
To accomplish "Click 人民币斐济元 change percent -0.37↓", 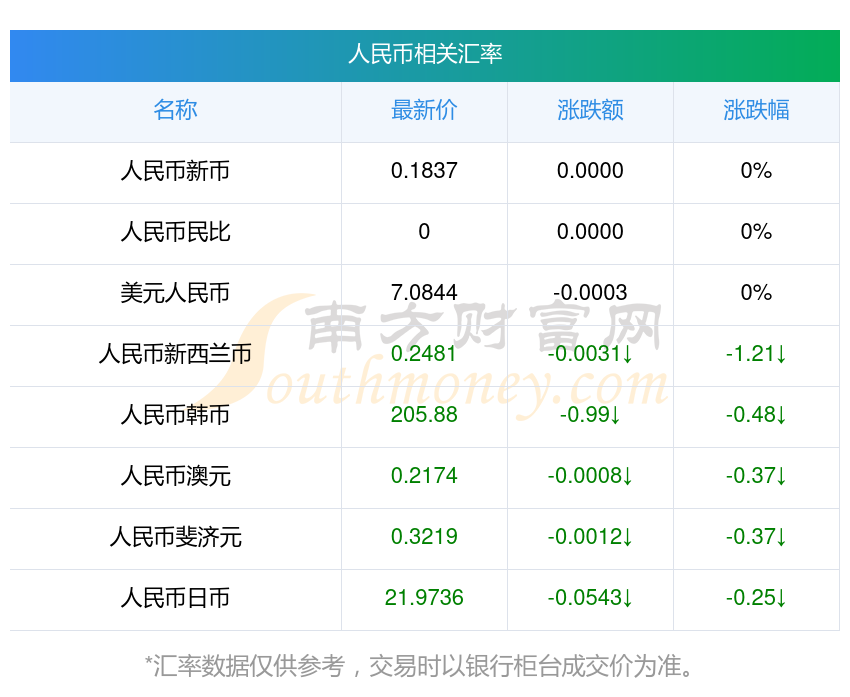I will (x=756, y=537).
